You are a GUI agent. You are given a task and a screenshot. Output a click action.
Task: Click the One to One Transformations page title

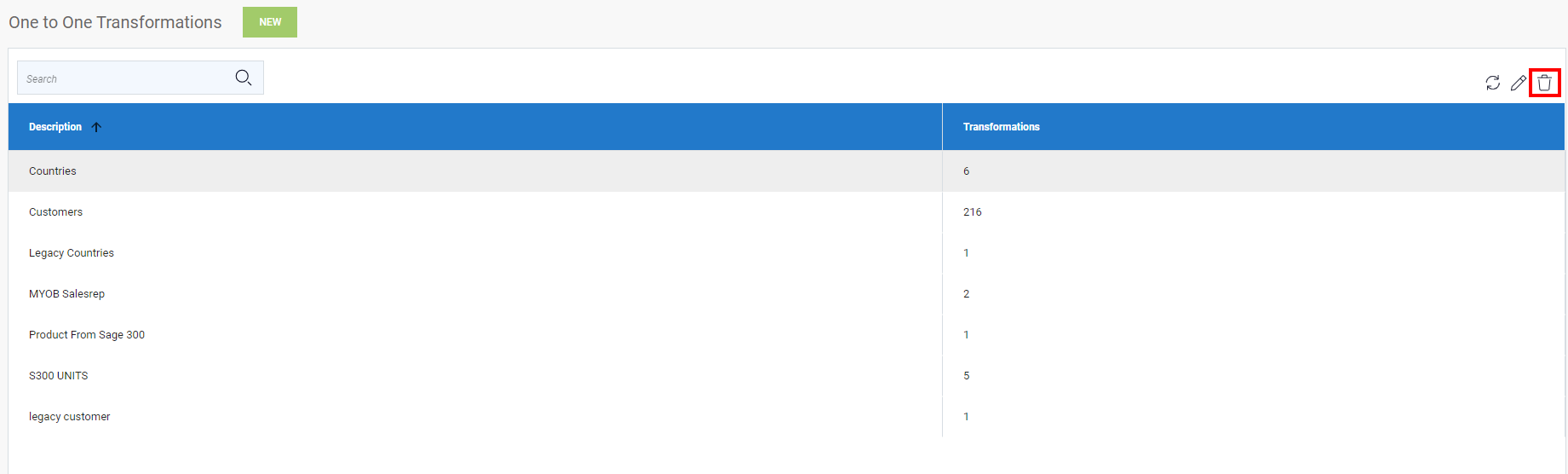(x=115, y=22)
